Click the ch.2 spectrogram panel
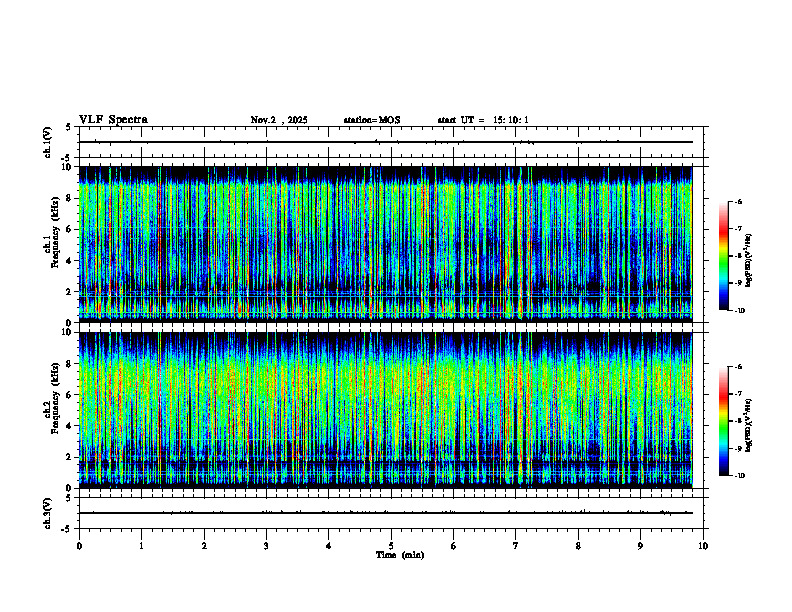The height and width of the screenshot is (612, 792). 385,410
